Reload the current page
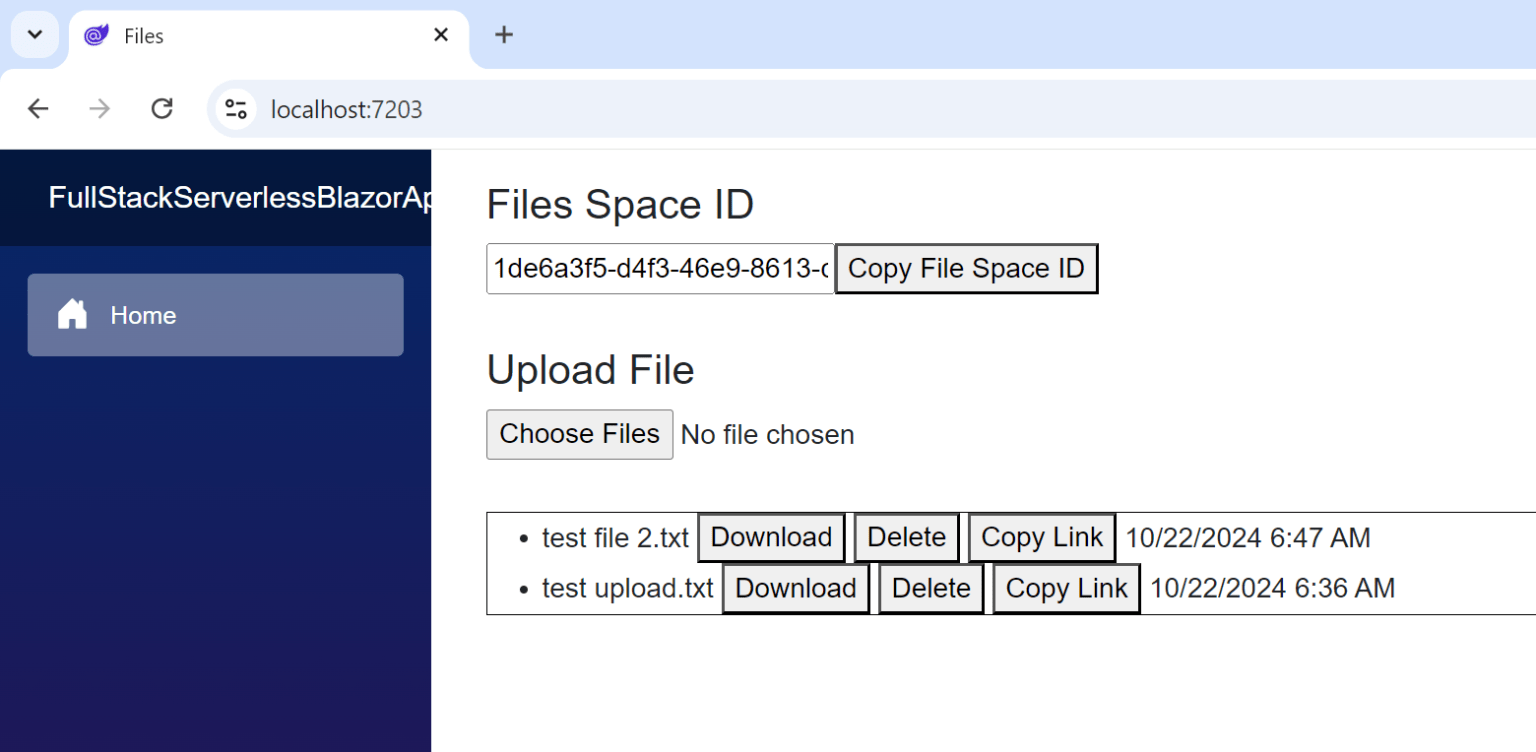 [x=161, y=108]
